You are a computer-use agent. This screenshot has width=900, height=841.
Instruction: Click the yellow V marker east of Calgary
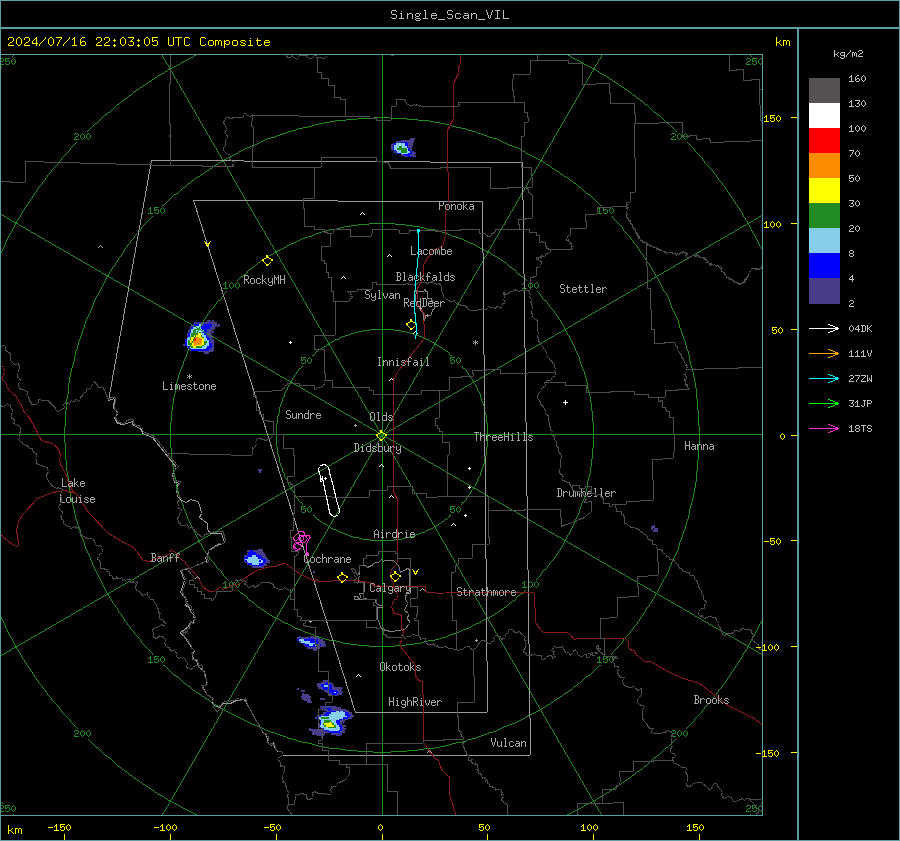point(416,572)
